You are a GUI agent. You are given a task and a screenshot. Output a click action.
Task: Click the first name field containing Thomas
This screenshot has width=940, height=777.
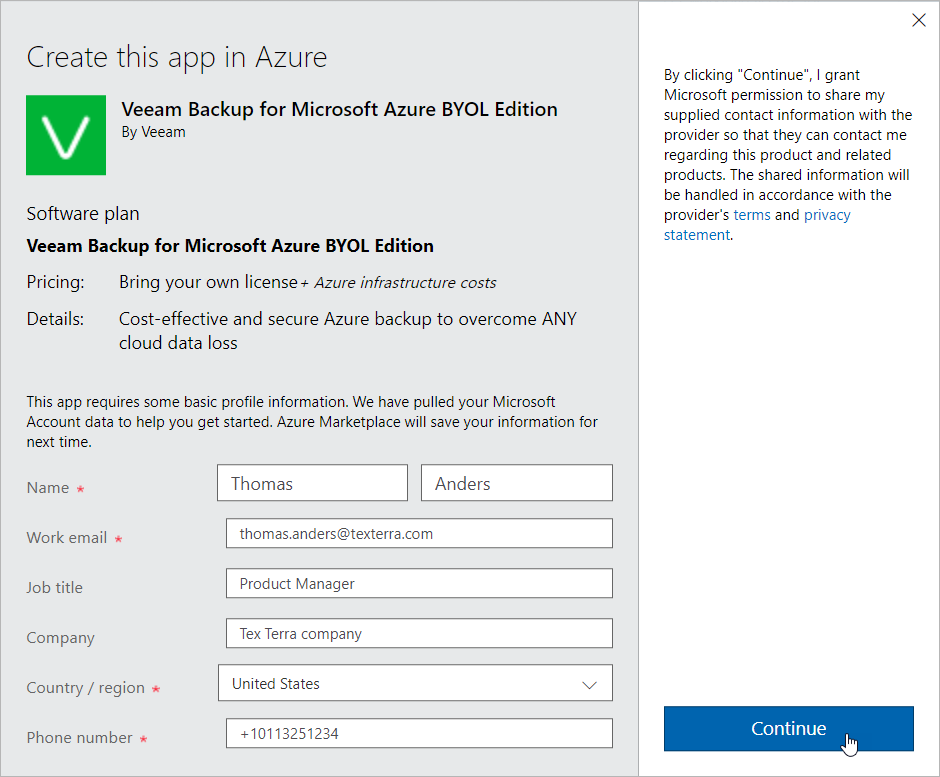pos(312,483)
